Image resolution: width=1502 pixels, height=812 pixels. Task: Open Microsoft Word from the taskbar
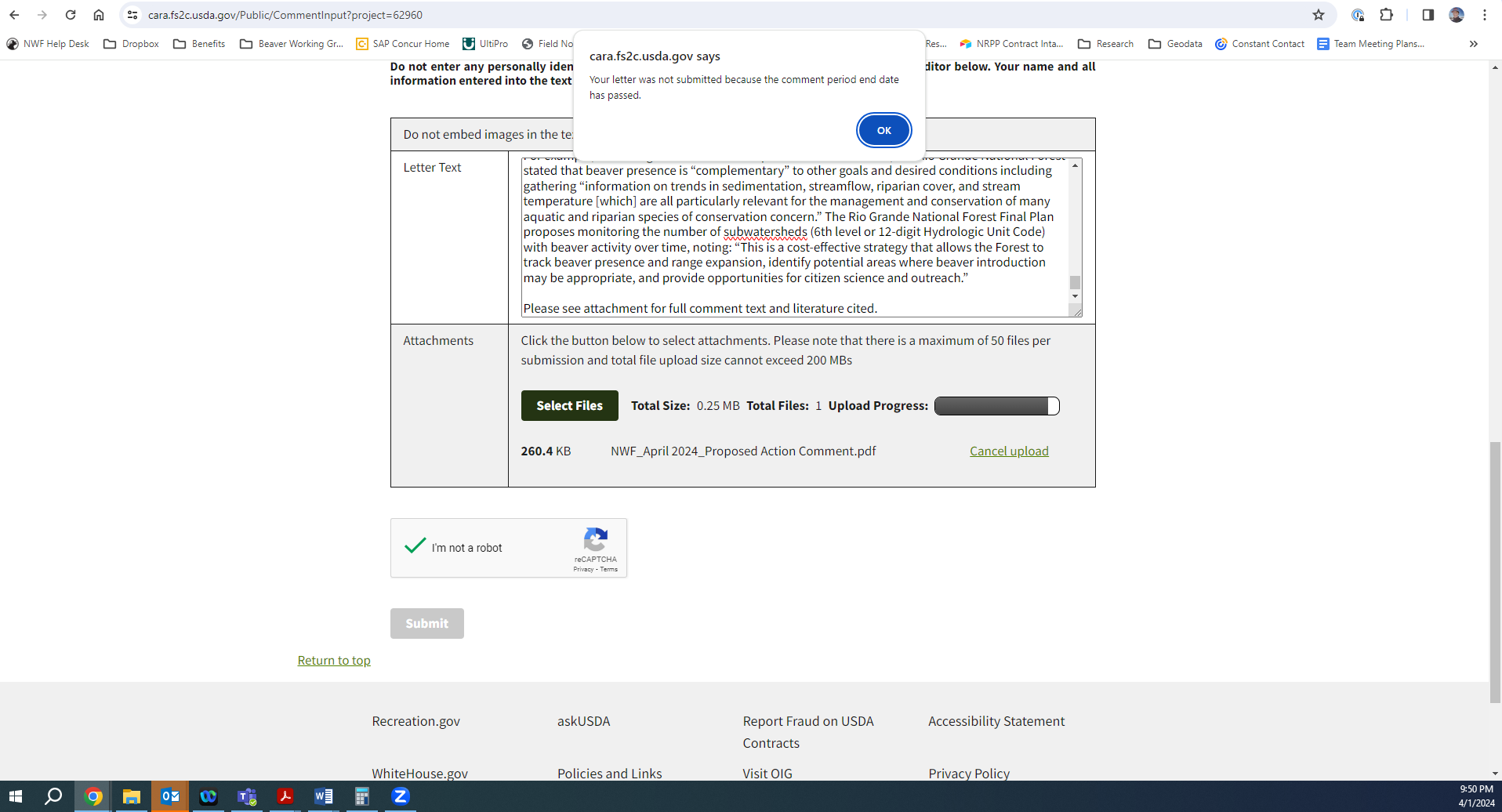pos(324,796)
